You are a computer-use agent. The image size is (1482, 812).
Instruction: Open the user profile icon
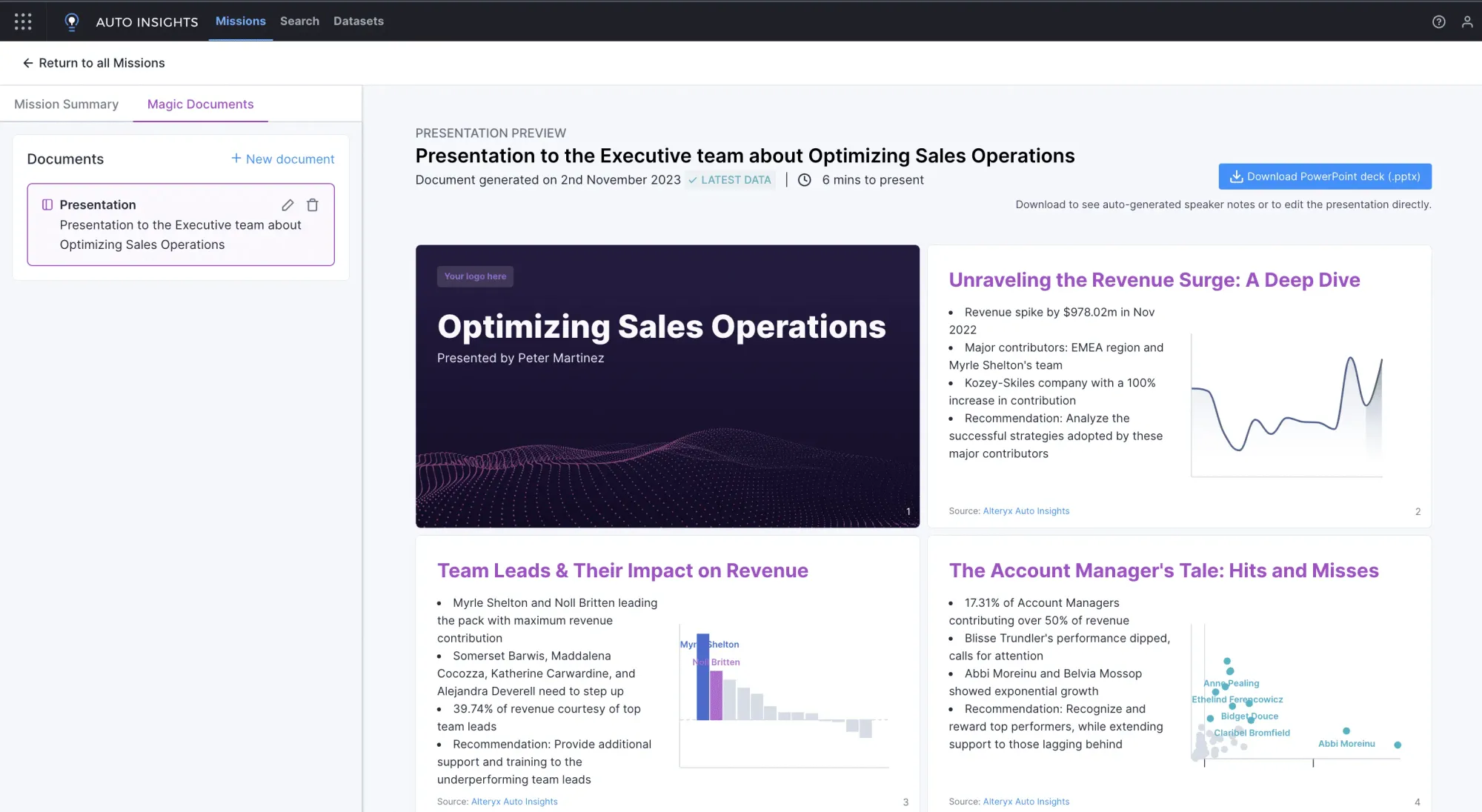[1466, 21]
